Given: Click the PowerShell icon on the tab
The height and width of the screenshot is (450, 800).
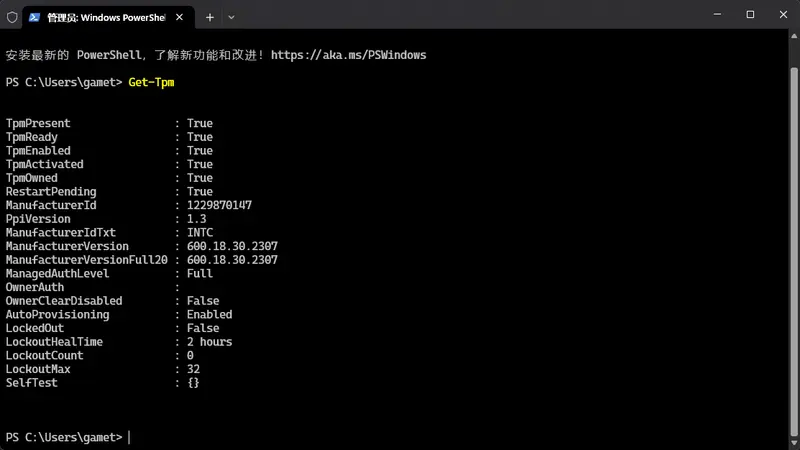Looking at the screenshot, I should pos(35,17).
